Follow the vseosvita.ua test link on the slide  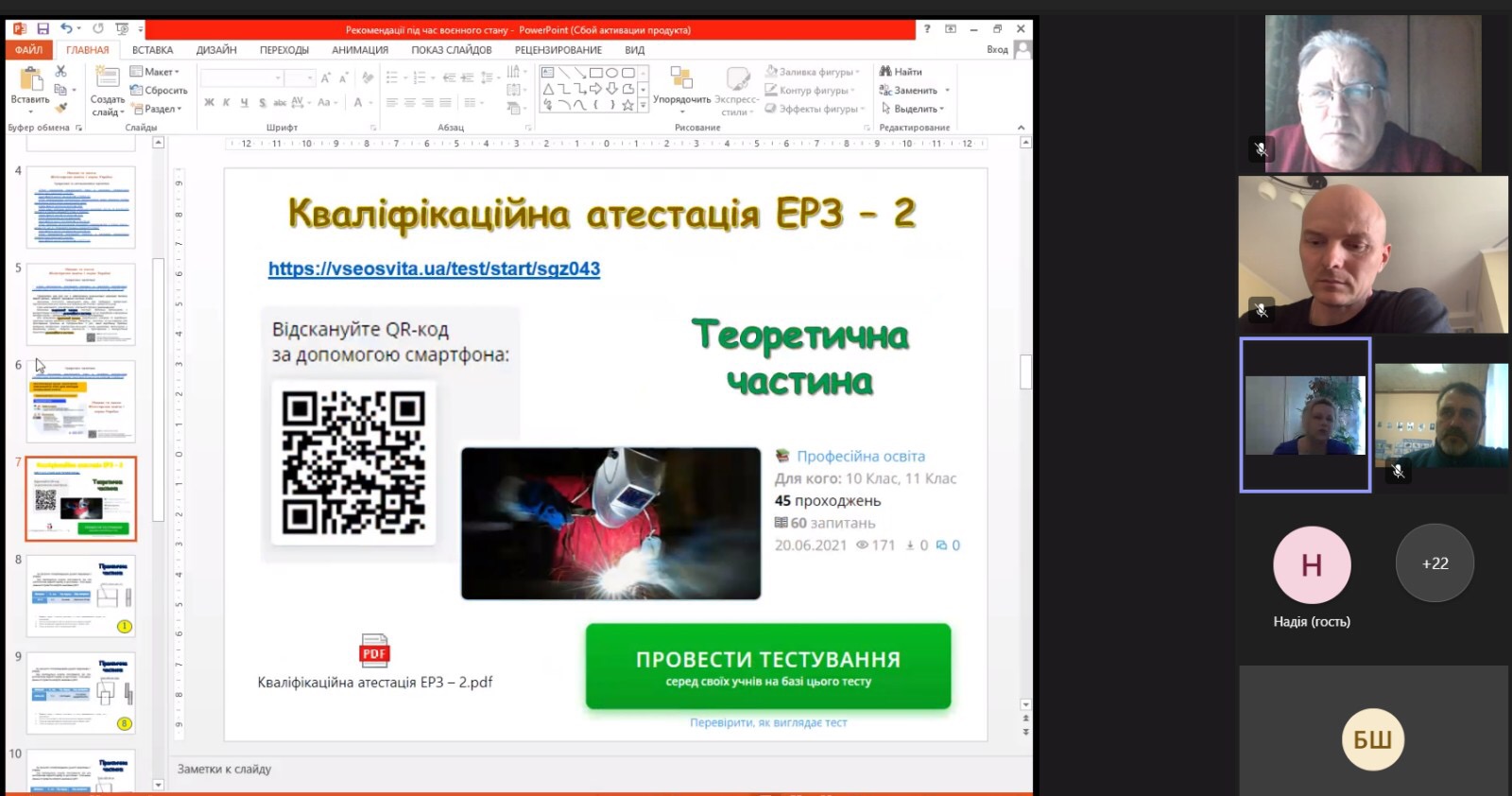point(434,268)
